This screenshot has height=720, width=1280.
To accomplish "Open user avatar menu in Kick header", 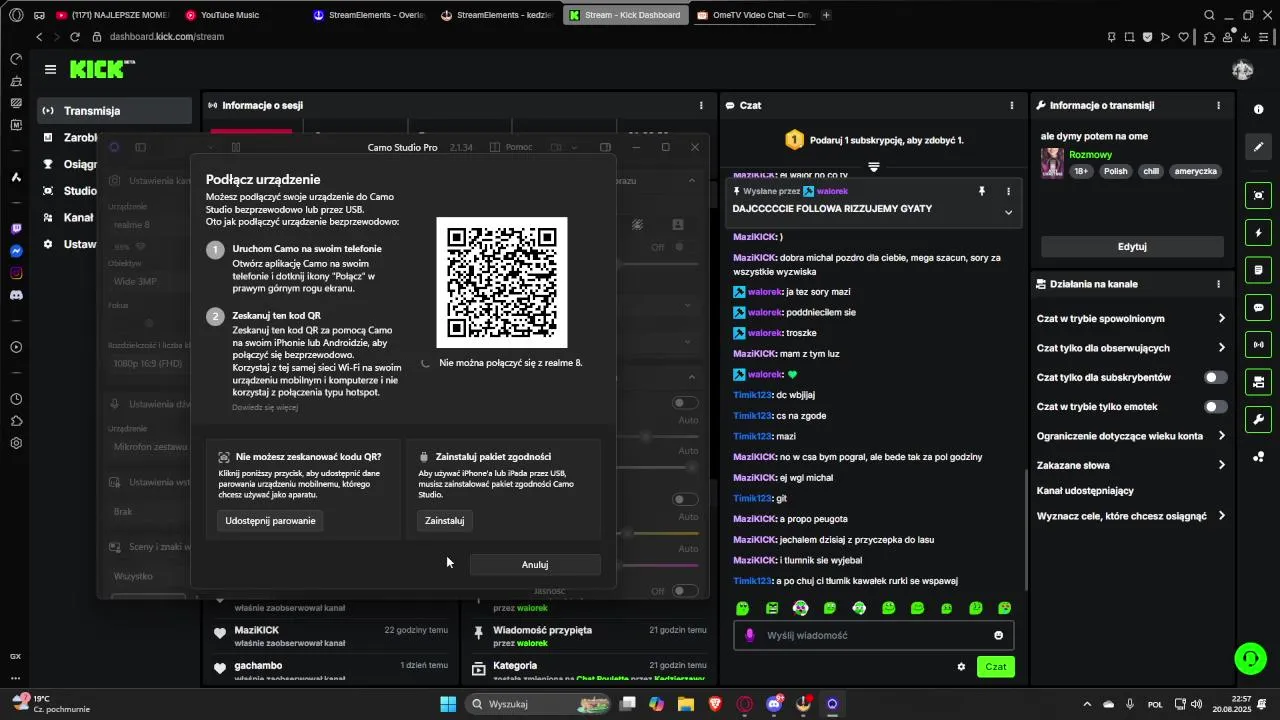I will coord(1243,69).
